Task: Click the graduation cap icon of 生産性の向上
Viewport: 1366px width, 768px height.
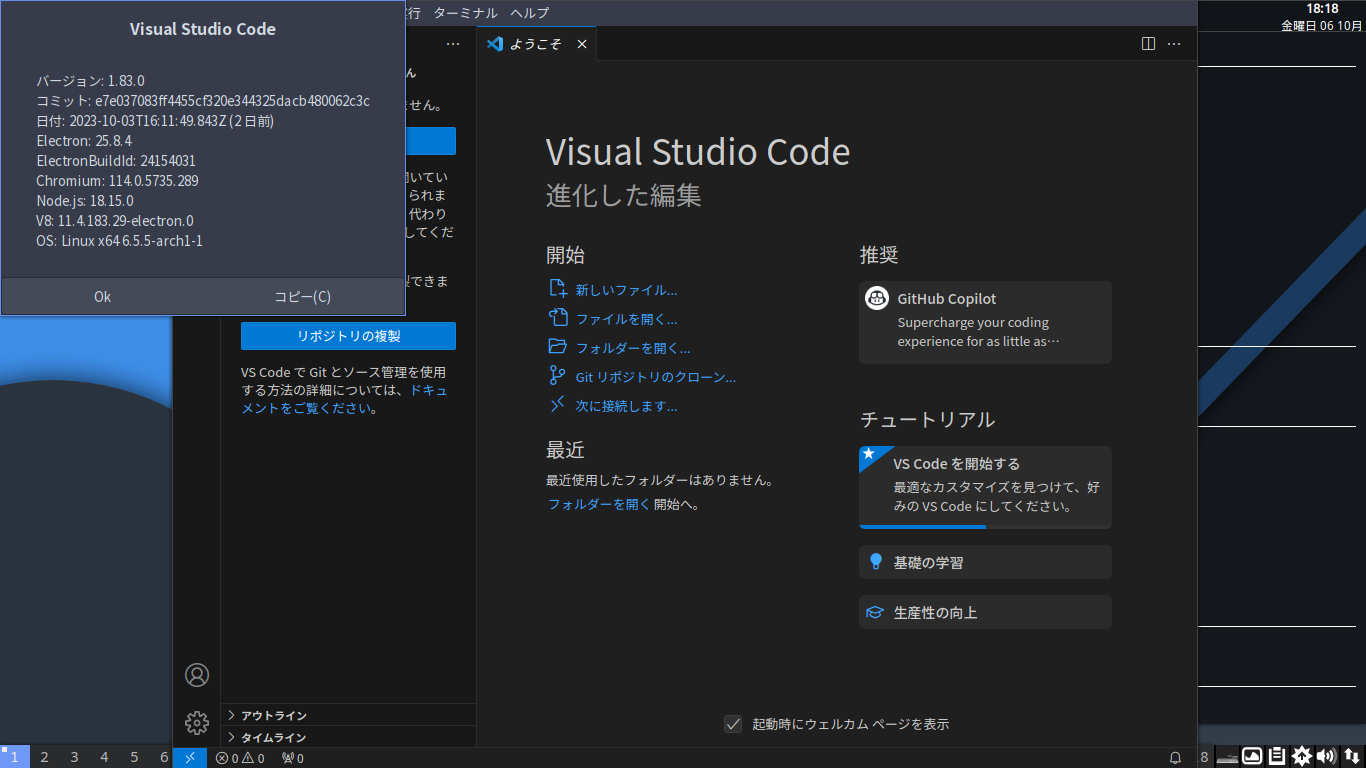Action: coord(875,612)
